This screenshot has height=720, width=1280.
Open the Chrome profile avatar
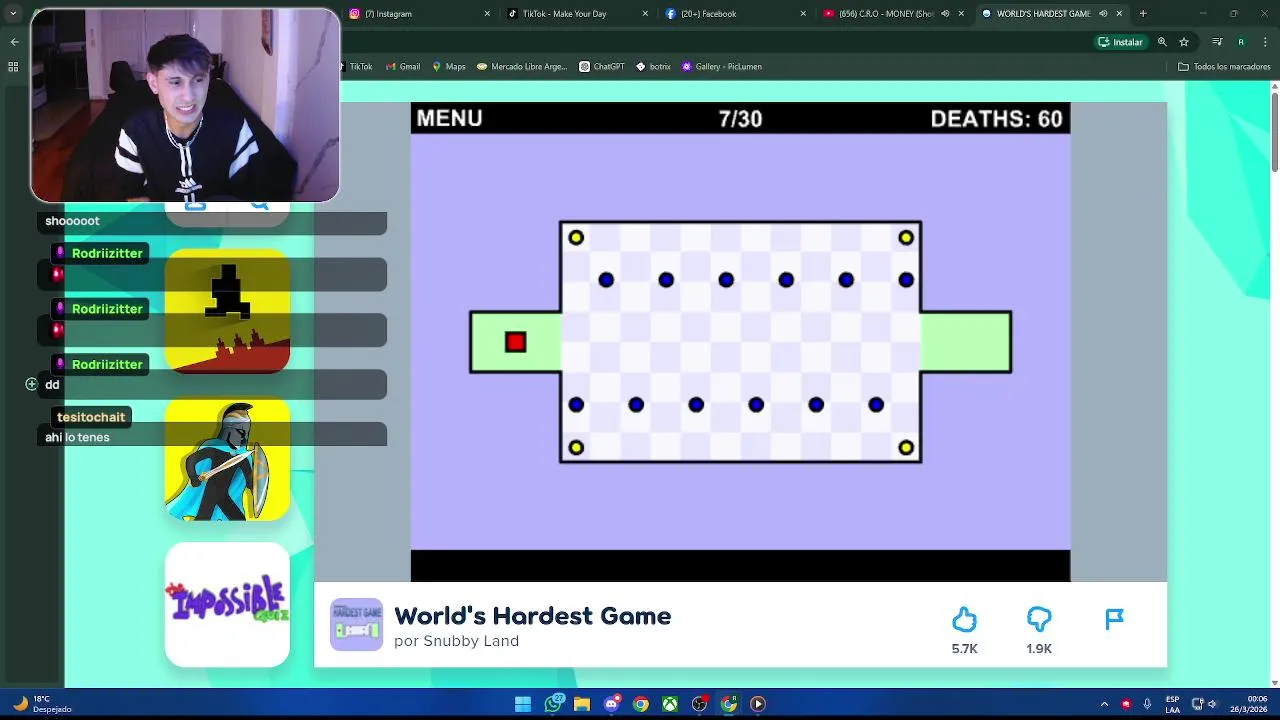pos(1241,42)
